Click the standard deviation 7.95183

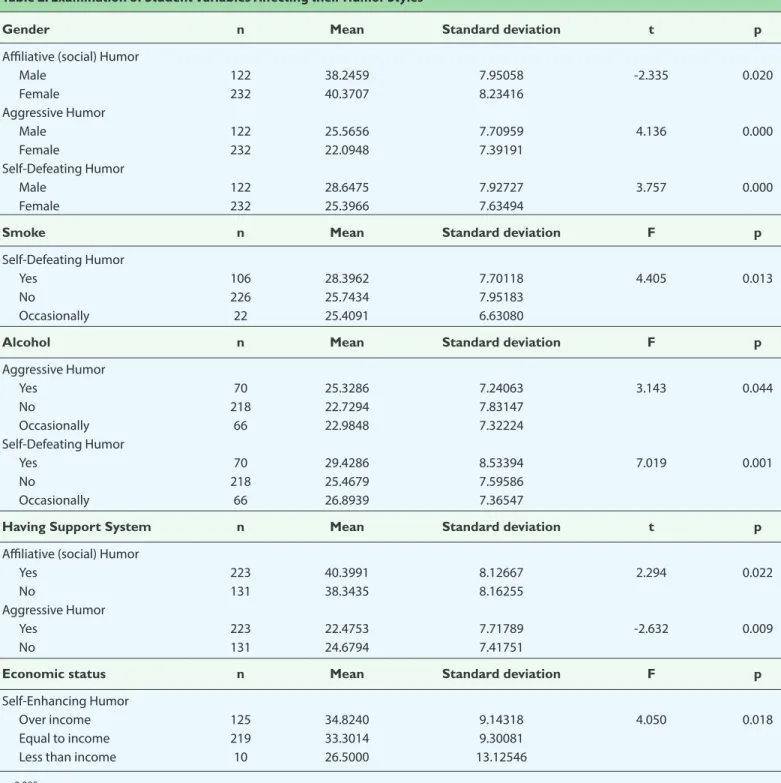tap(501, 297)
